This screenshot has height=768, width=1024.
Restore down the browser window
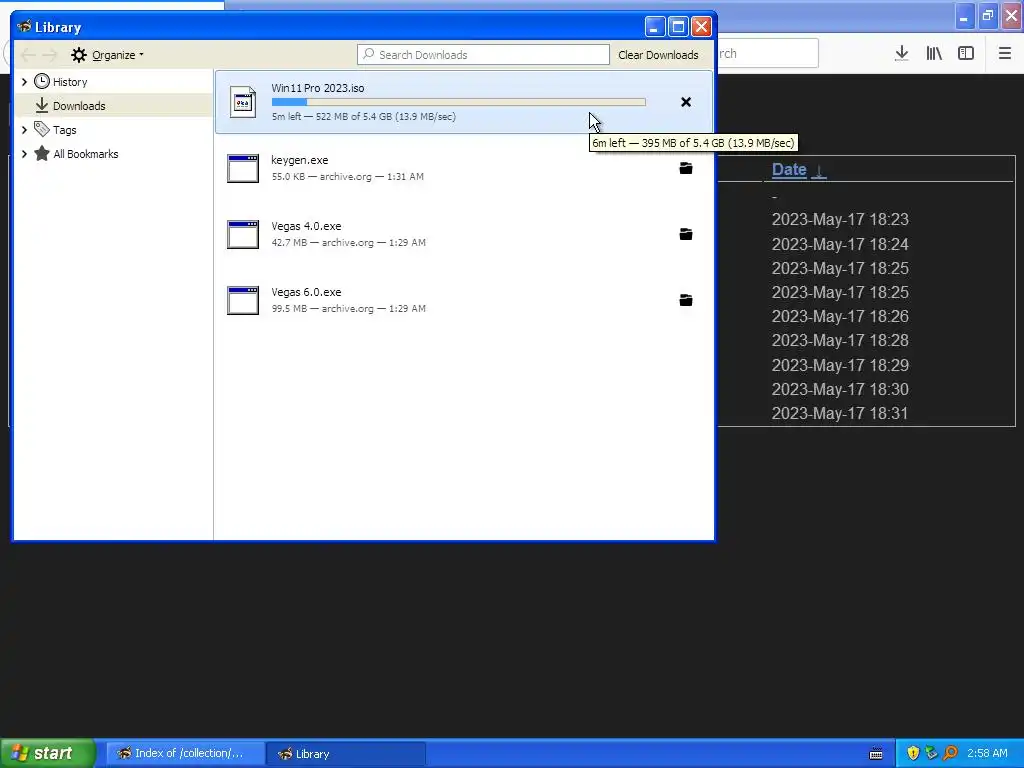pyautogui.click(x=987, y=16)
